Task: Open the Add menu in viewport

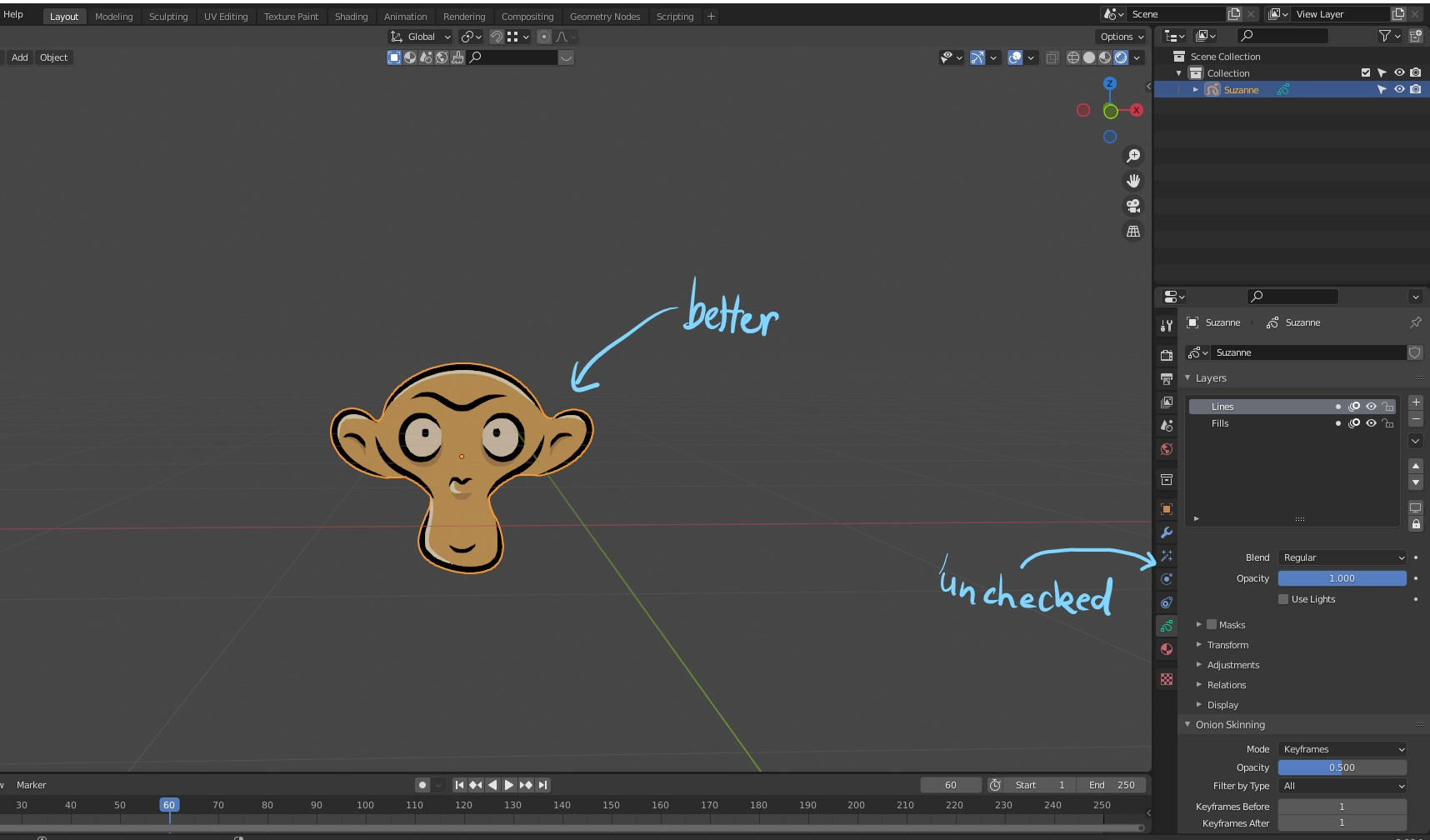Action: click(x=20, y=57)
